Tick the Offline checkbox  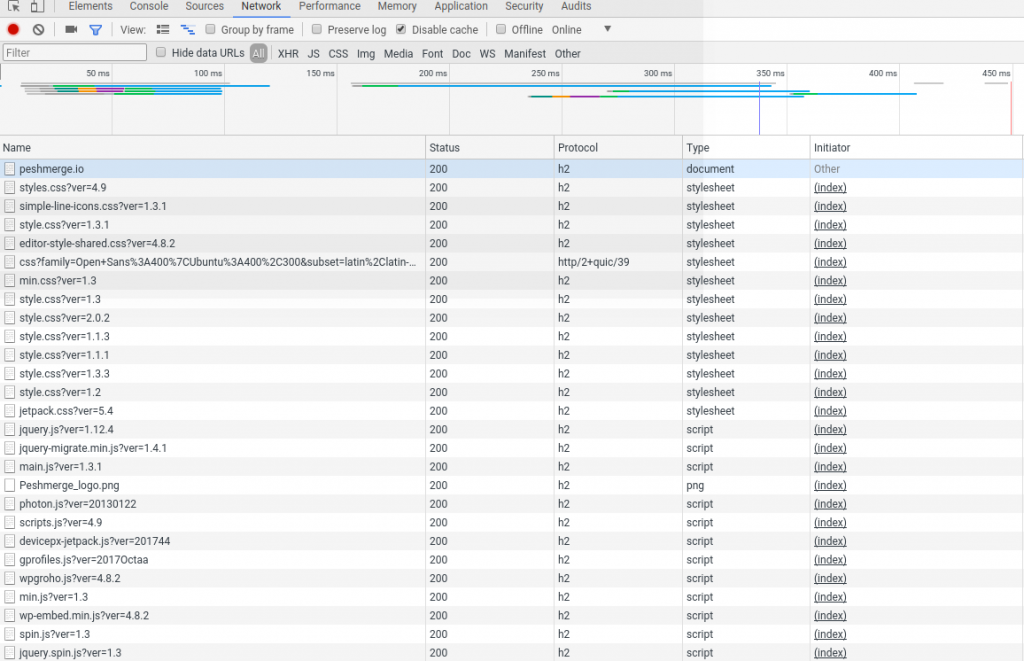point(501,29)
